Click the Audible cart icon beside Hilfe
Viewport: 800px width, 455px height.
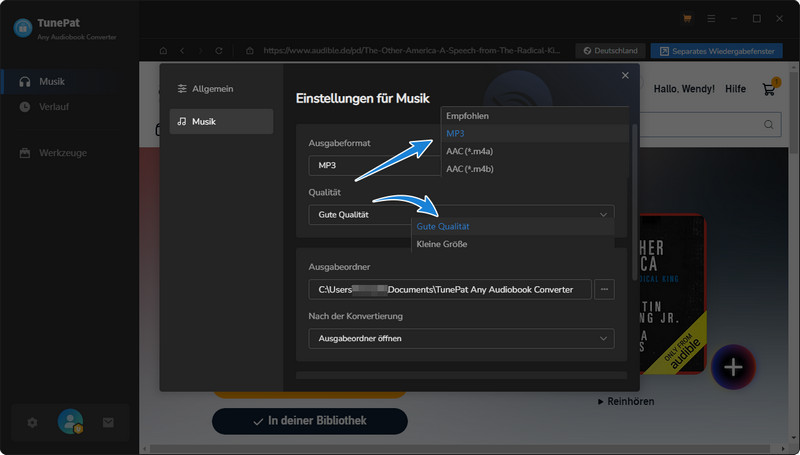[769, 89]
